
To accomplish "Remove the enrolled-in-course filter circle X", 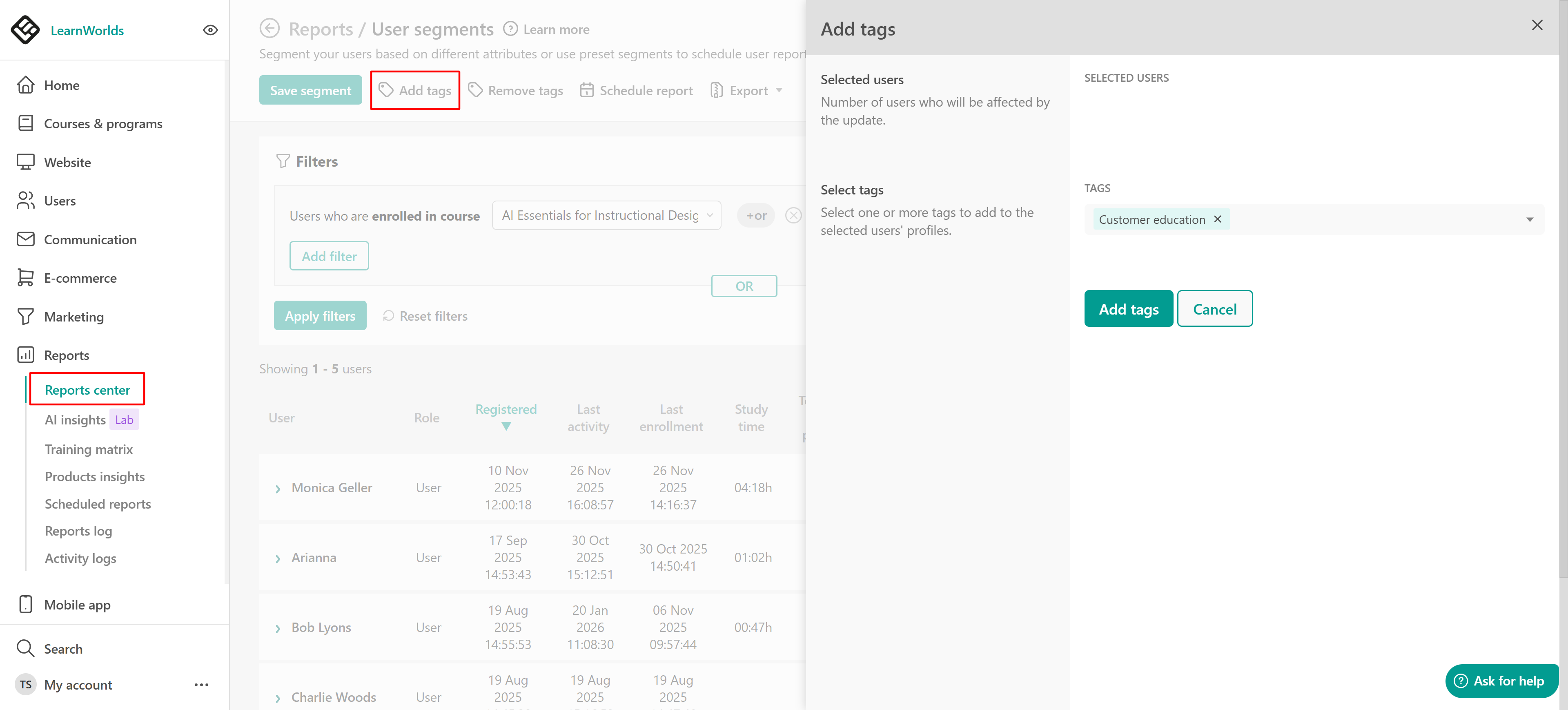I will [793, 216].
